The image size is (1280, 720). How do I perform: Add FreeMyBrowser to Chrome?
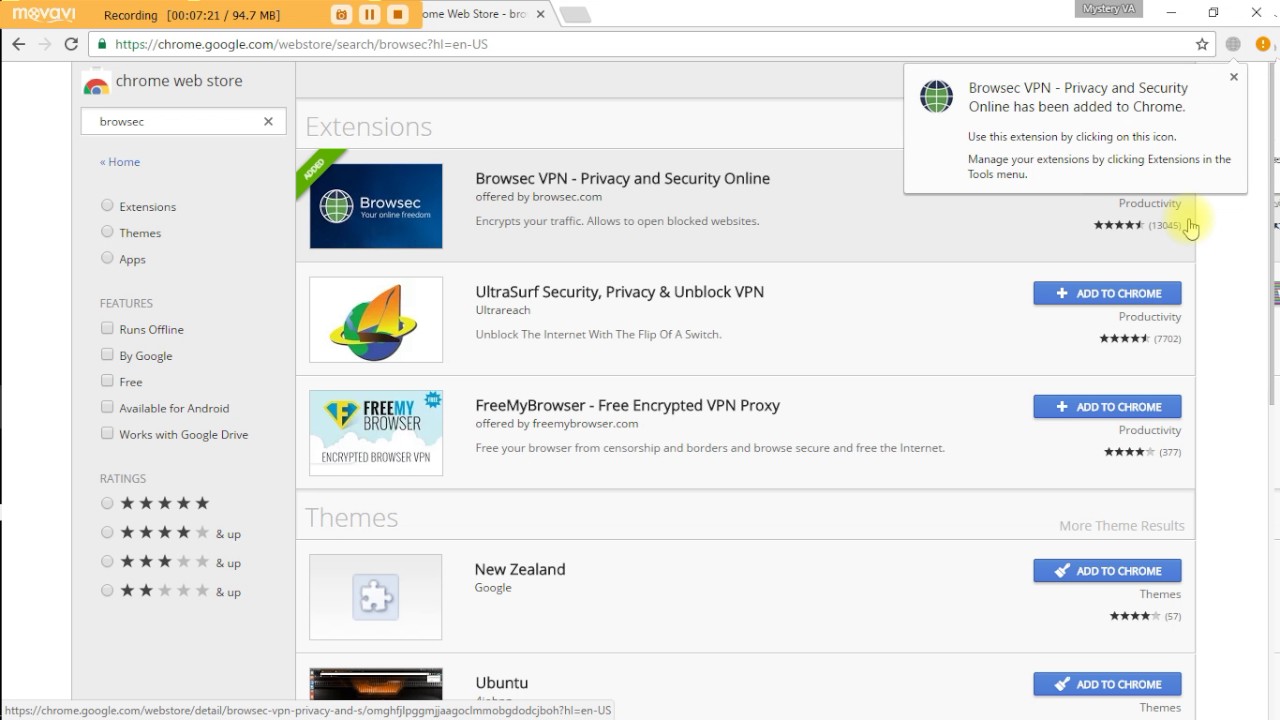(x=1107, y=407)
